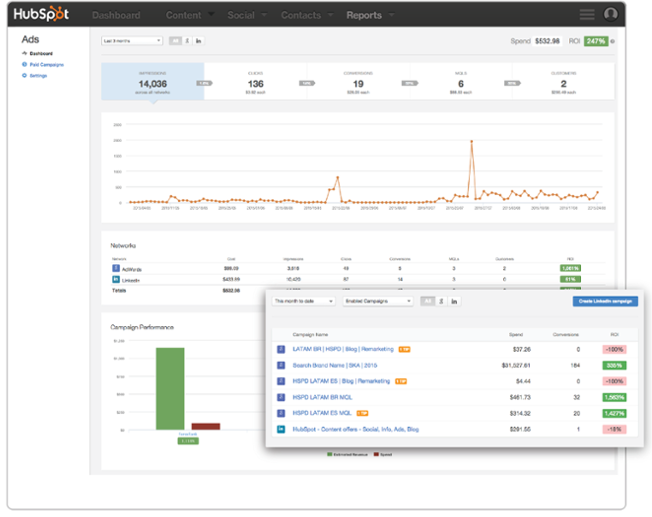Open Dashboard link in Ads sidebar
This screenshot has height=517, width=652.
coord(41,53)
